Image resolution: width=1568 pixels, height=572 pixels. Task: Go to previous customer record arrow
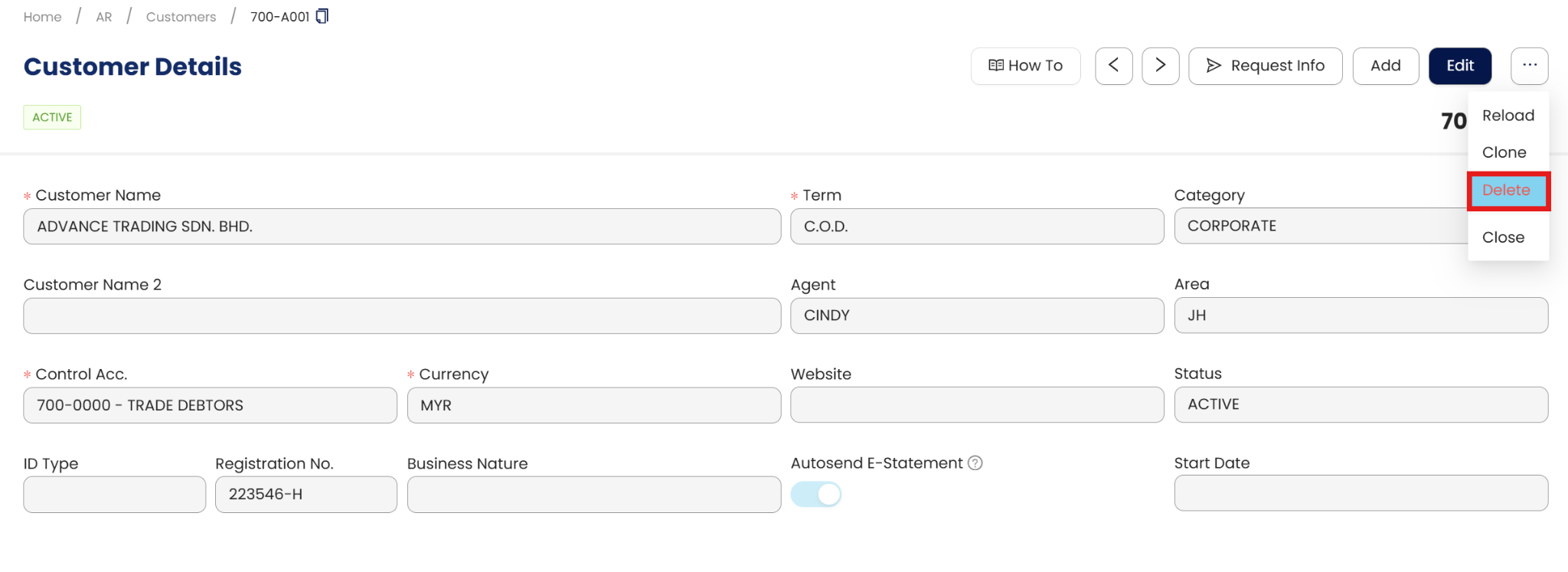(x=1113, y=66)
